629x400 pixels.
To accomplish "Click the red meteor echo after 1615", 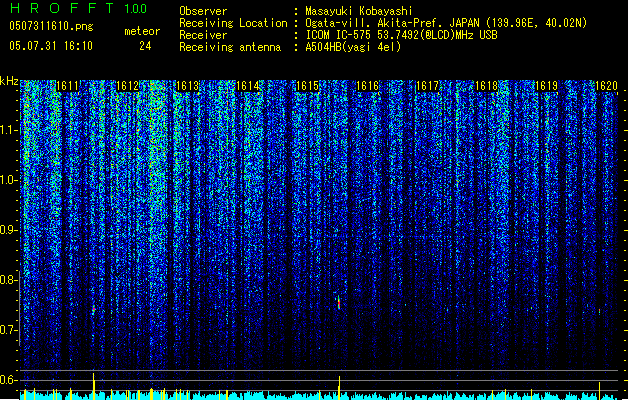I will point(339,302).
